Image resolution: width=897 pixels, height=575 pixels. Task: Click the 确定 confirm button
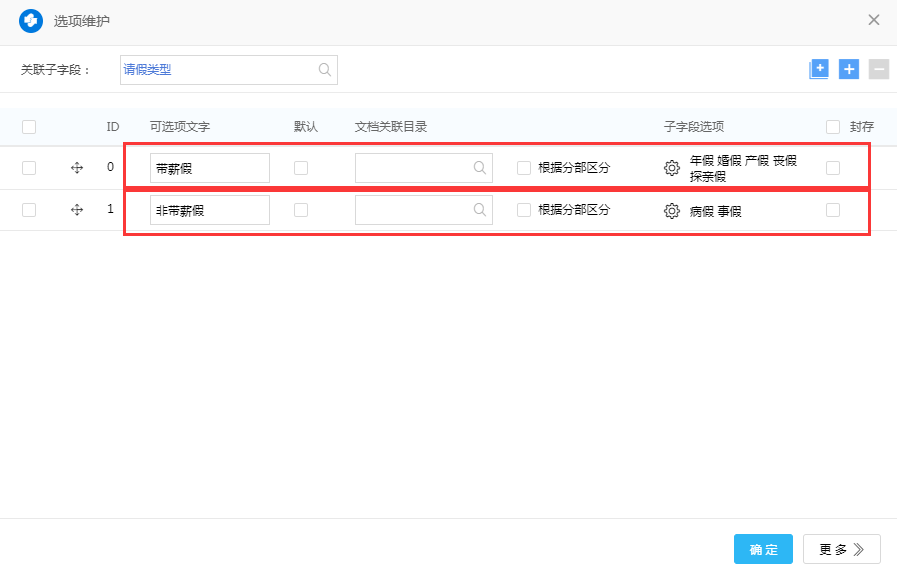pyautogui.click(x=763, y=549)
